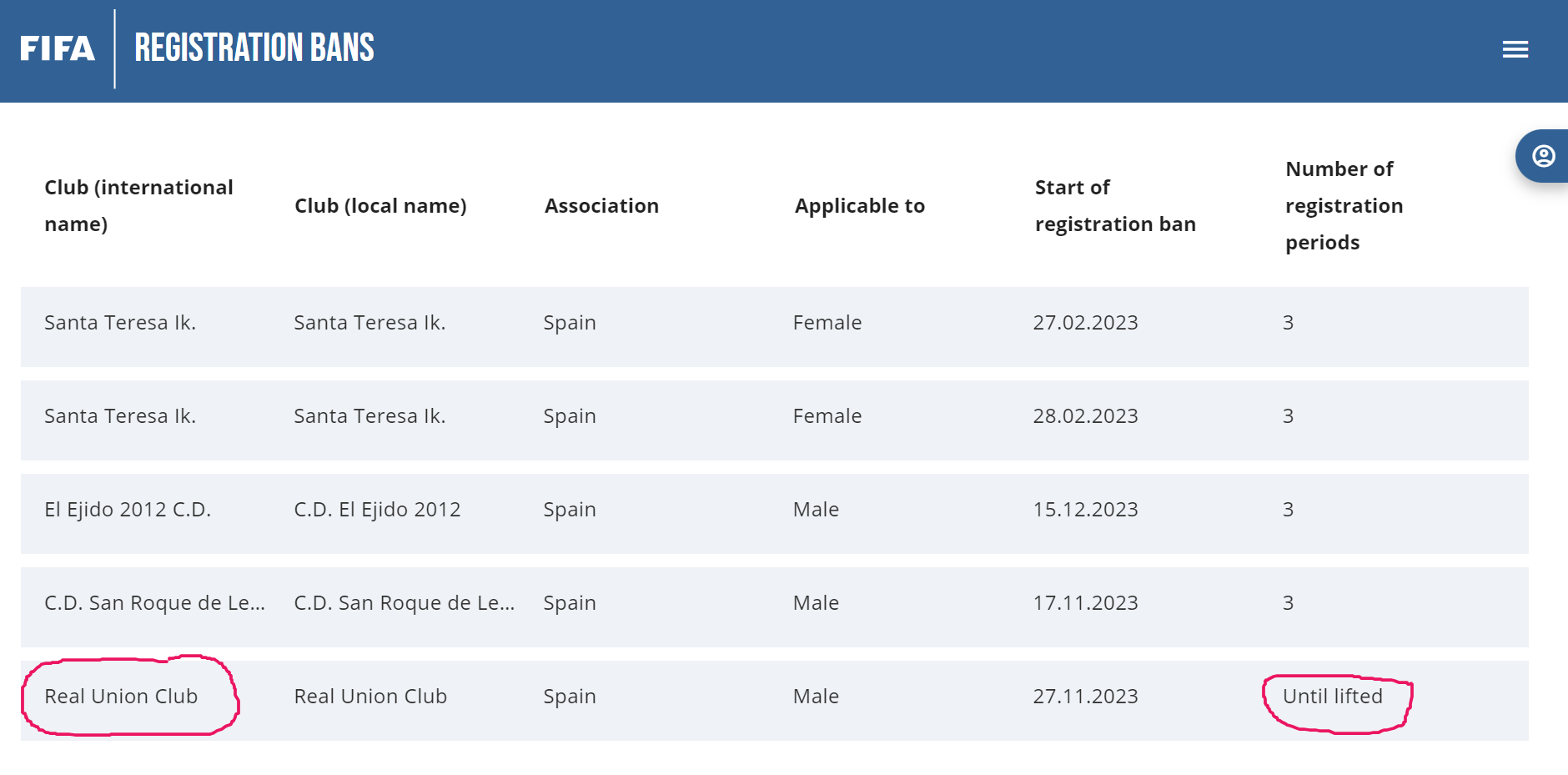Select the El Ejido 2012 C.D. row
Image resolution: width=1568 pixels, height=775 pixels.
tap(128, 510)
